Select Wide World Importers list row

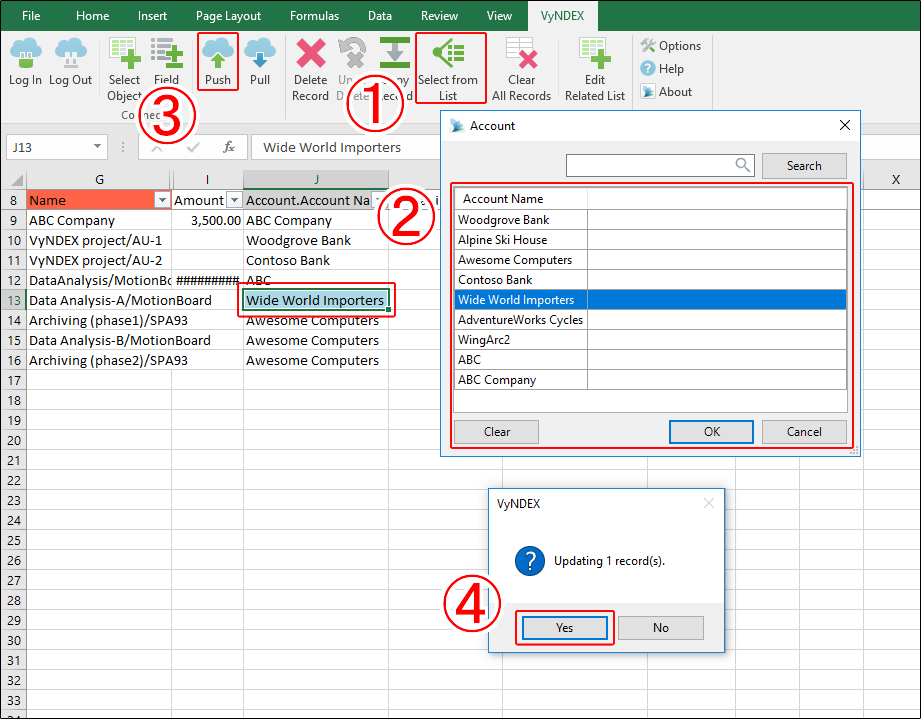(x=651, y=300)
